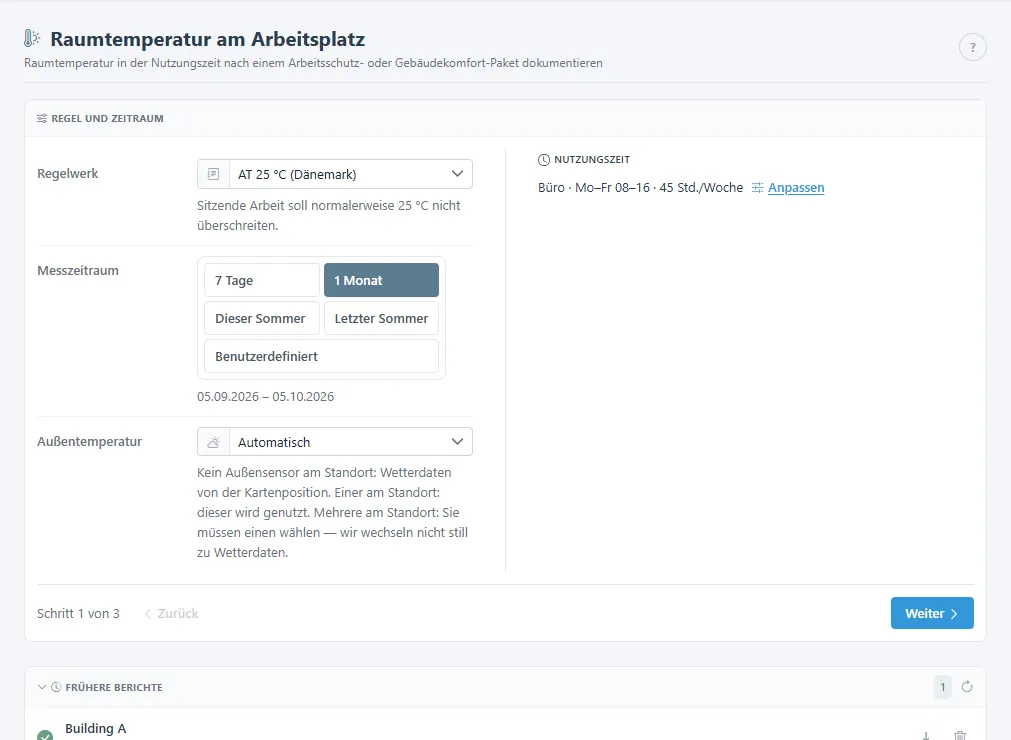Choose Dieser Sommer as period
This screenshot has height=740, width=1011.
(262, 318)
